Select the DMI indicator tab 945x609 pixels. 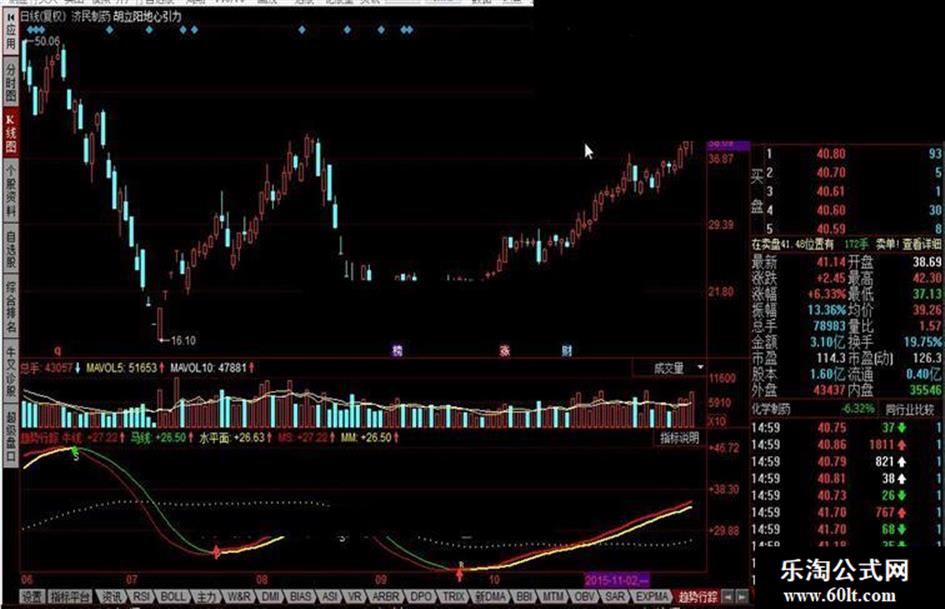click(271, 597)
